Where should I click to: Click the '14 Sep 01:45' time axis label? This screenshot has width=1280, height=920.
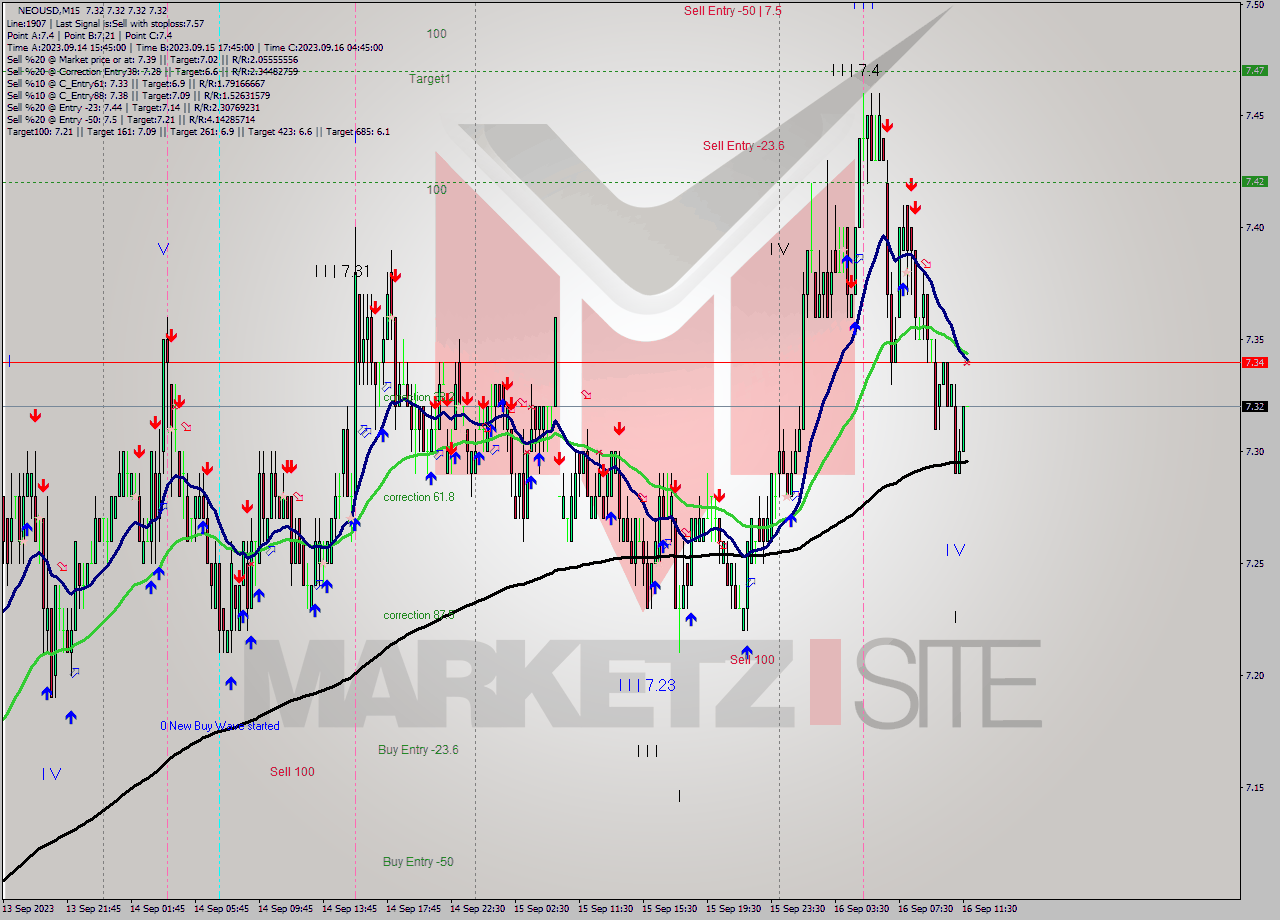(x=158, y=909)
